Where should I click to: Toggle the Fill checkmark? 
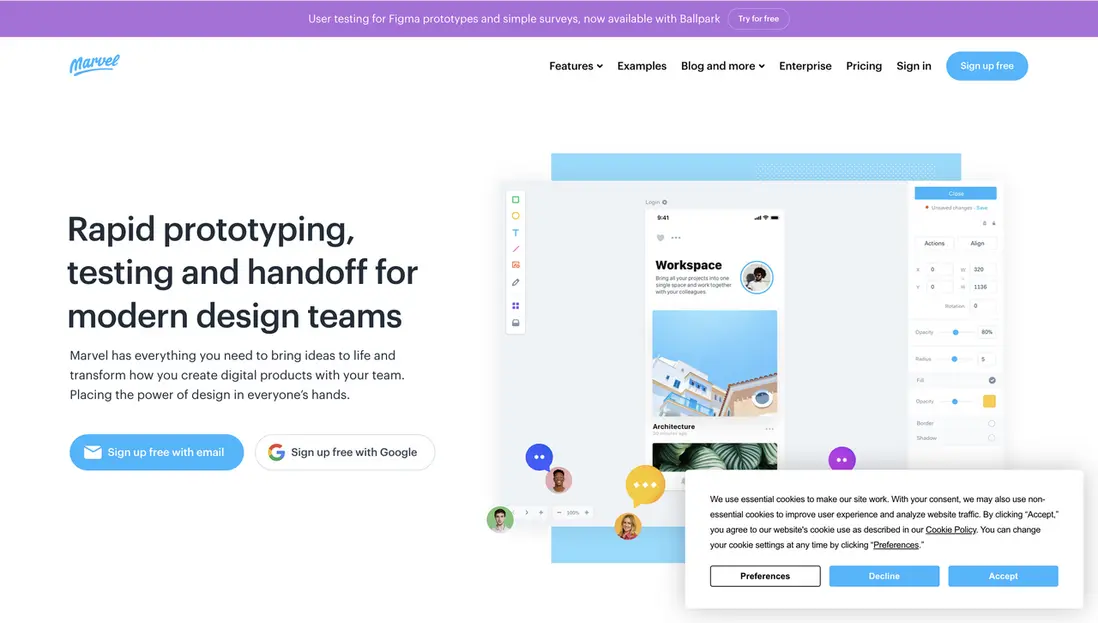992,380
